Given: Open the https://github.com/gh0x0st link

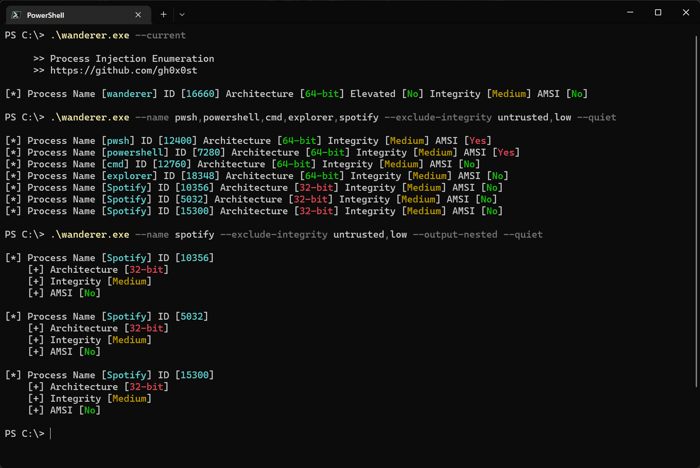Looking at the screenshot, I should [x=123, y=71].
